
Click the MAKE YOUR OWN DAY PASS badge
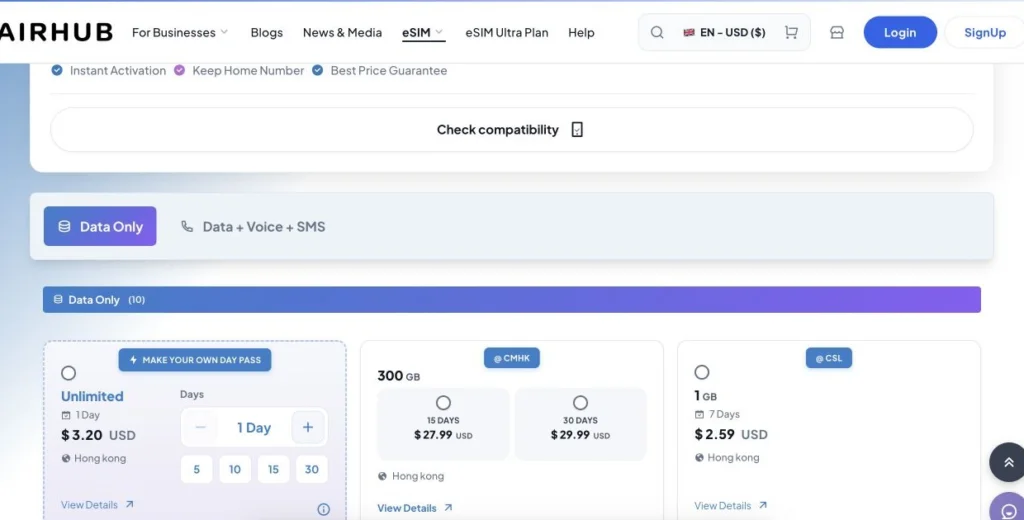point(195,360)
